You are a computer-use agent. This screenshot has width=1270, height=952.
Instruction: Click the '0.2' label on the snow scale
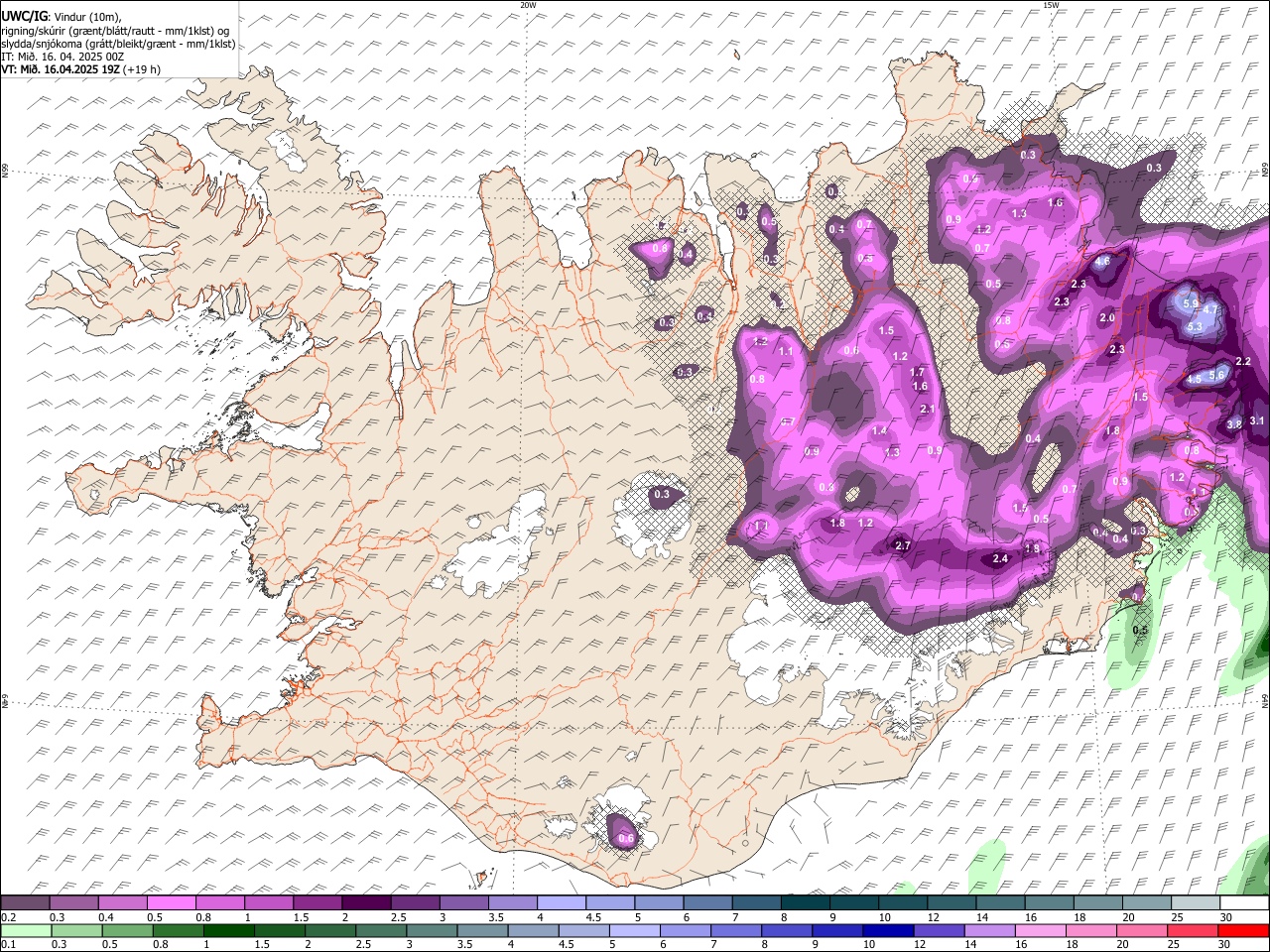7,917
